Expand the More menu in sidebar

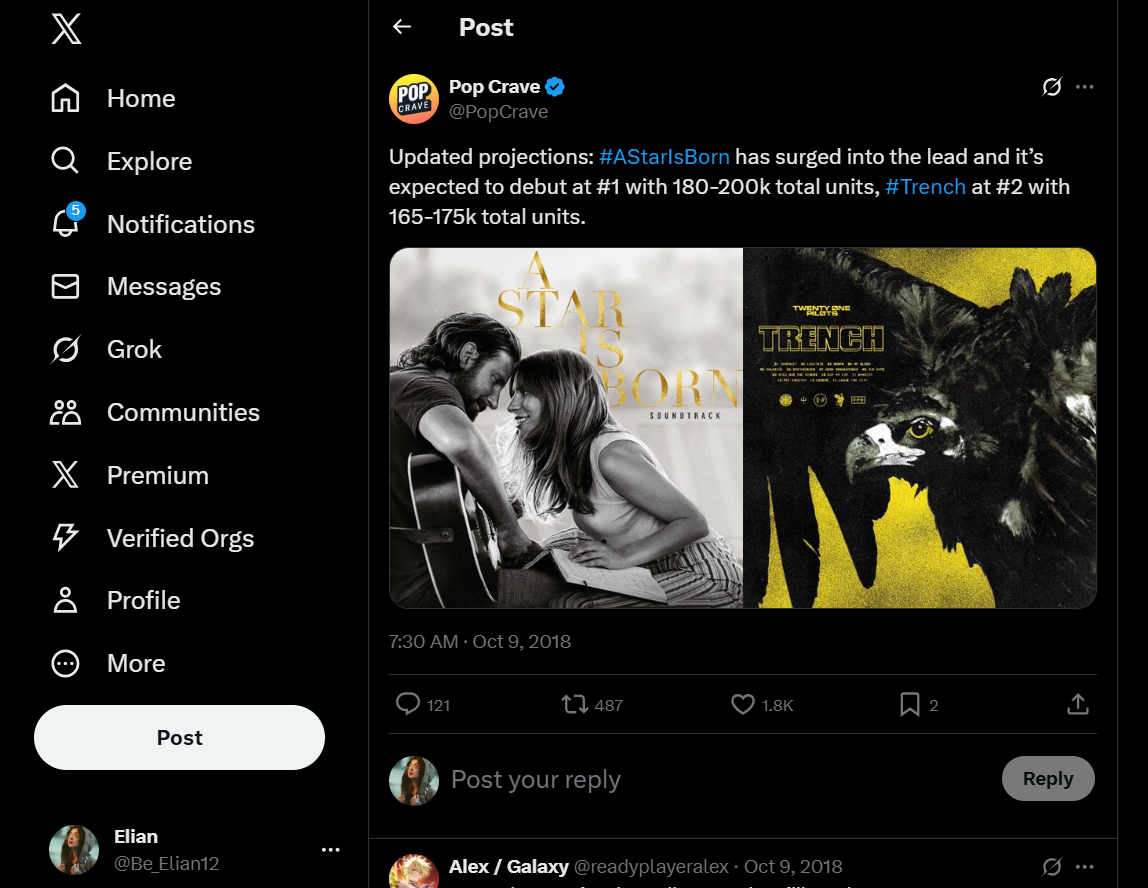(x=66, y=663)
